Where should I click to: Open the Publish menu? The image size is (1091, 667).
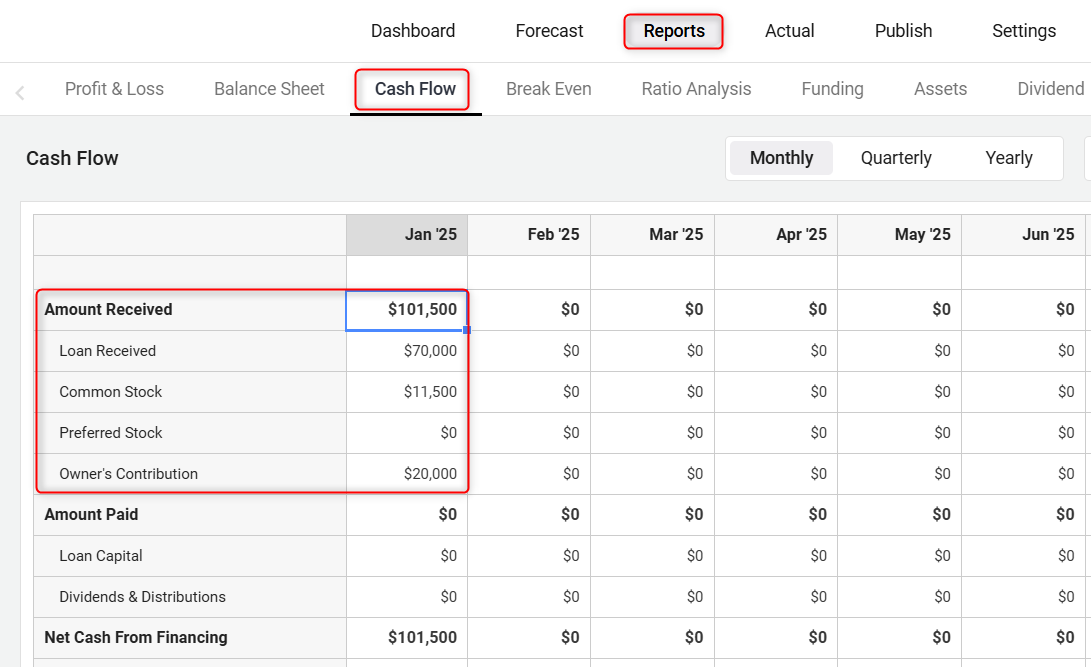pyautogui.click(x=903, y=31)
